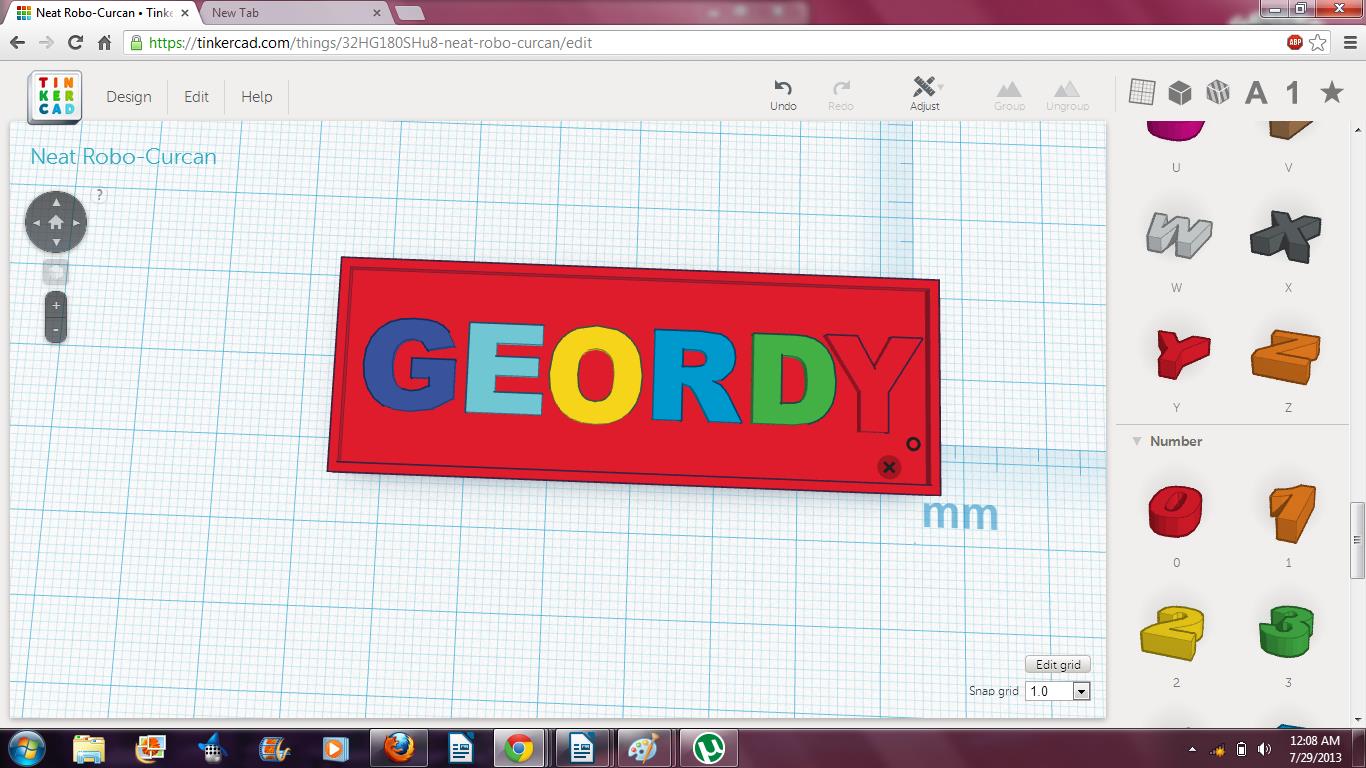Click the Edit grid button
The image size is (1366, 768).
coord(1057,664)
